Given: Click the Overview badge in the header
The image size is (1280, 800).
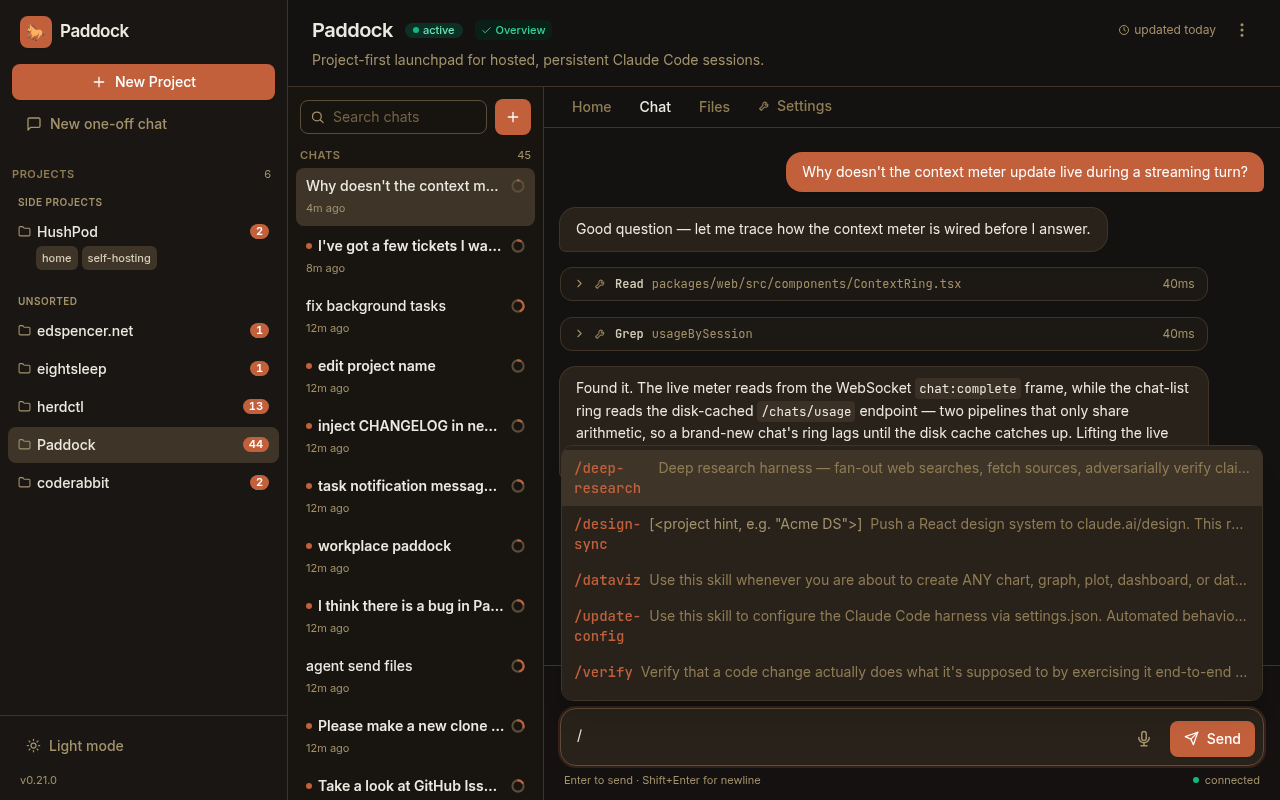Looking at the screenshot, I should tap(513, 30).
